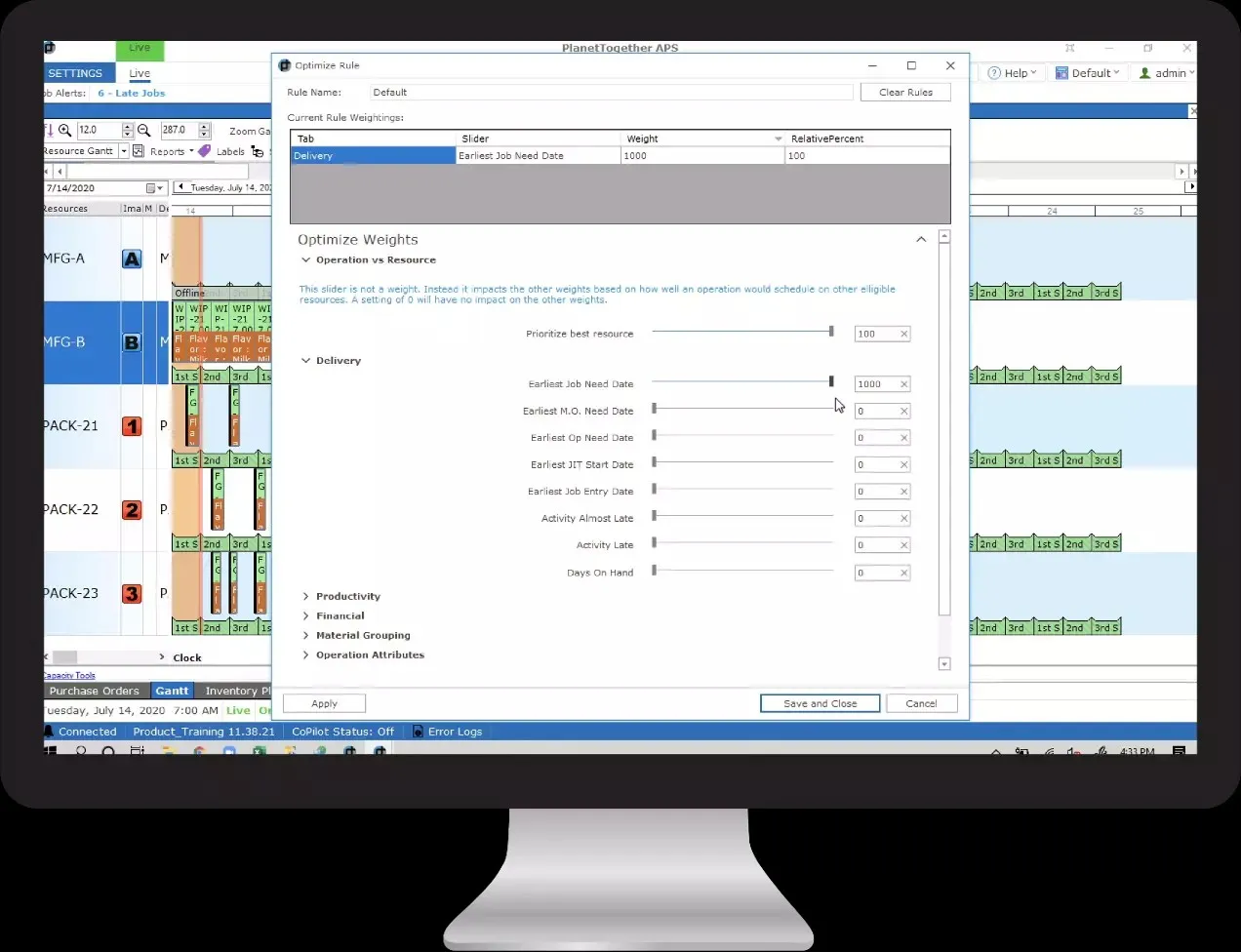Image resolution: width=1241 pixels, height=952 pixels.
Task: Click the Clear Rules button
Action: (x=905, y=93)
